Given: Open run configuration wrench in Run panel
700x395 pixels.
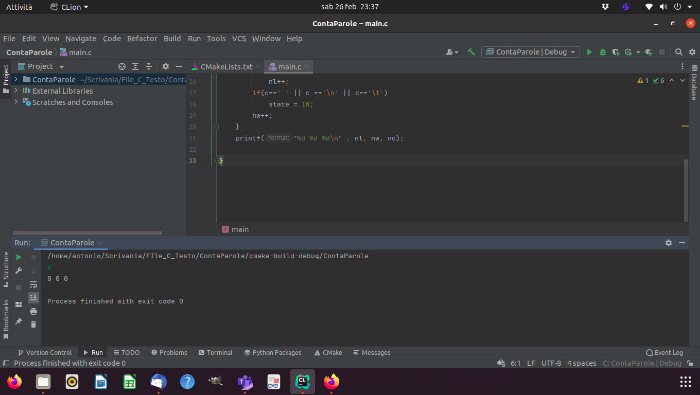Looking at the screenshot, I should (x=19, y=271).
